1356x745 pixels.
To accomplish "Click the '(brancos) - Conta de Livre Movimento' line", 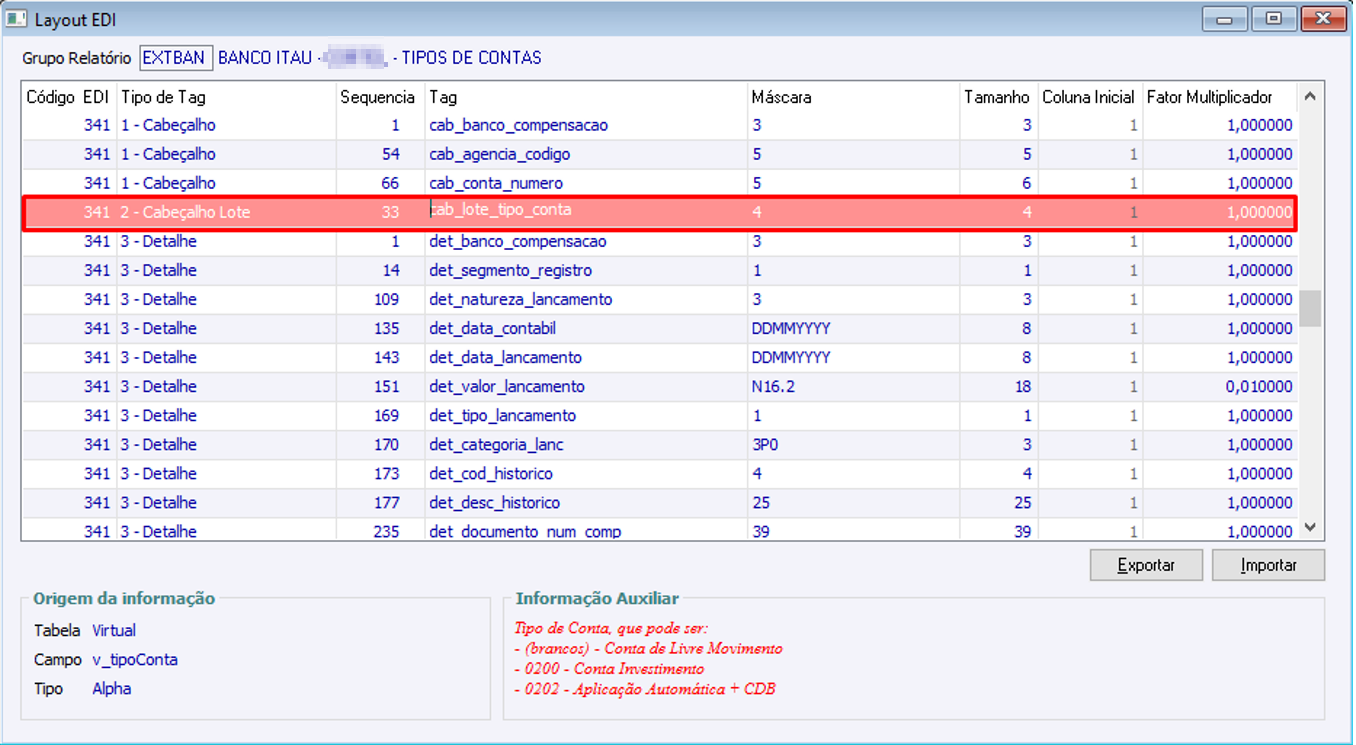I will (648, 649).
